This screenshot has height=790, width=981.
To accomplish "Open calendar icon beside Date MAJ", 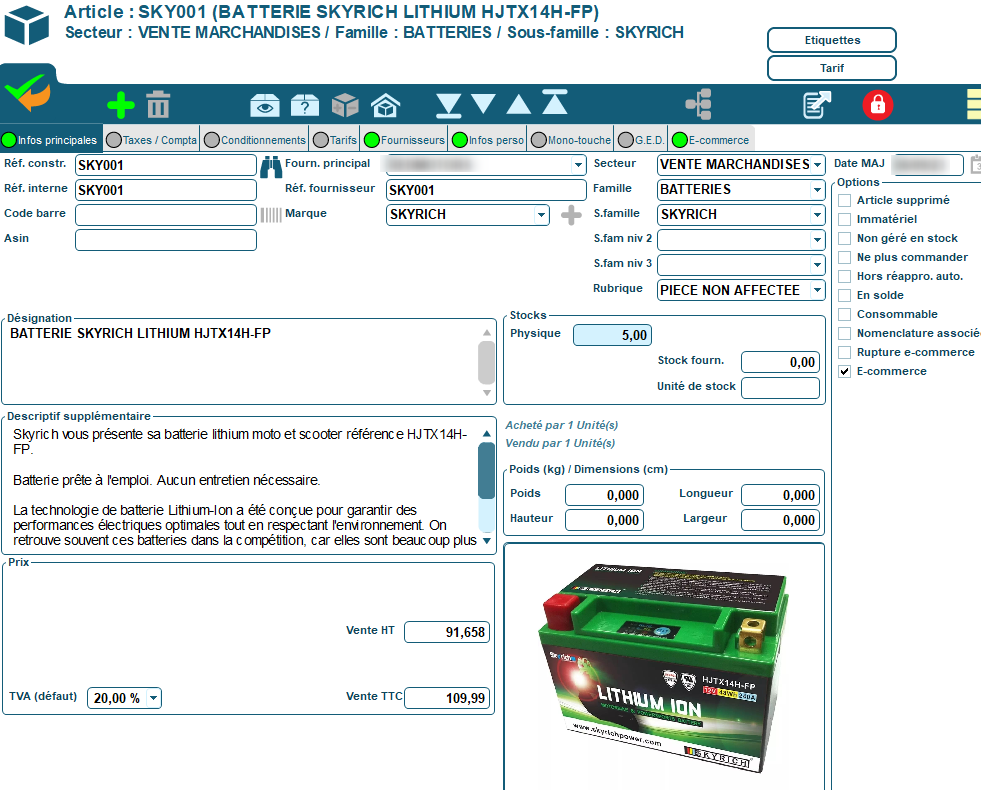I will click(976, 165).
